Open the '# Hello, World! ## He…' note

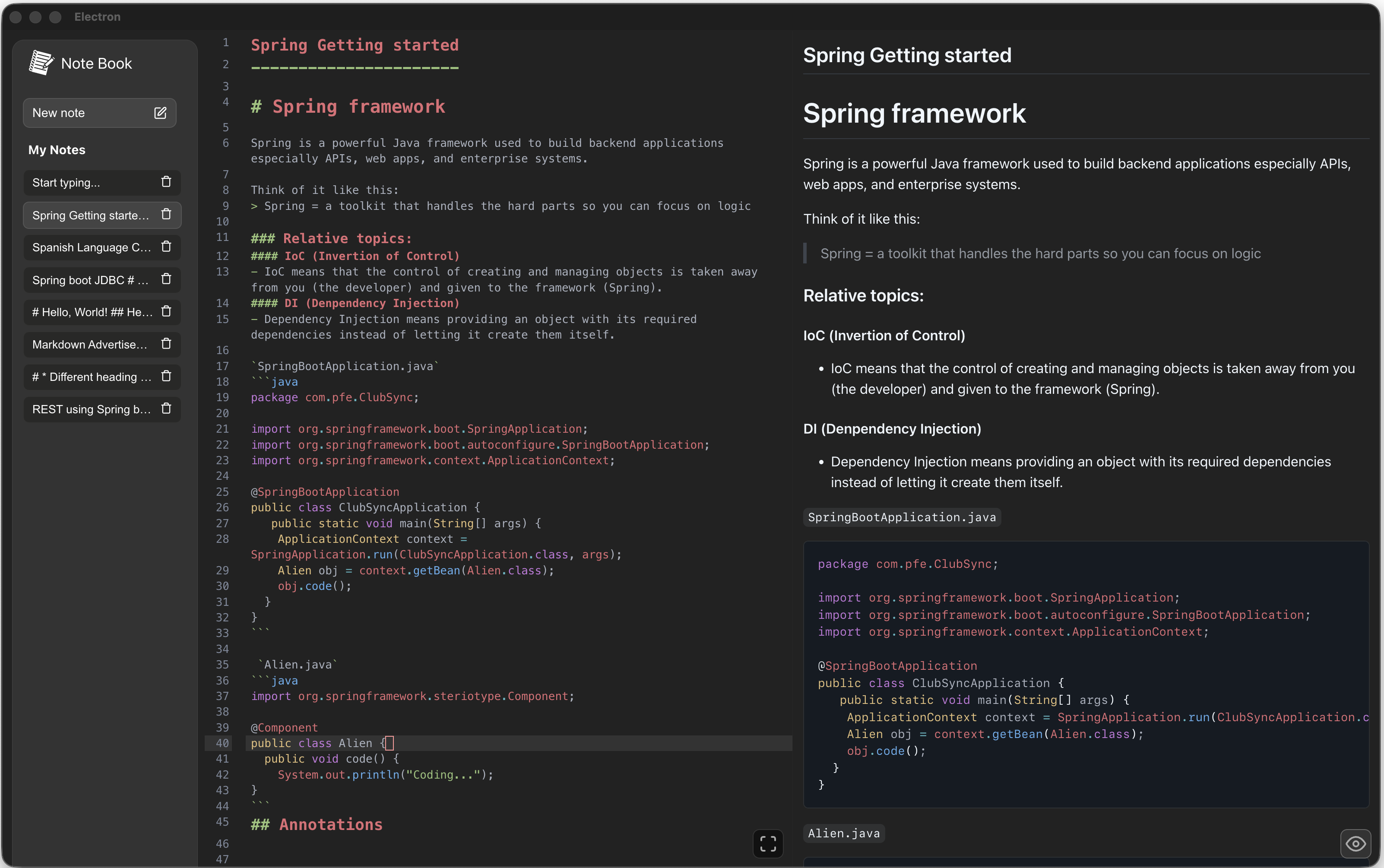[x=102, y=312]
